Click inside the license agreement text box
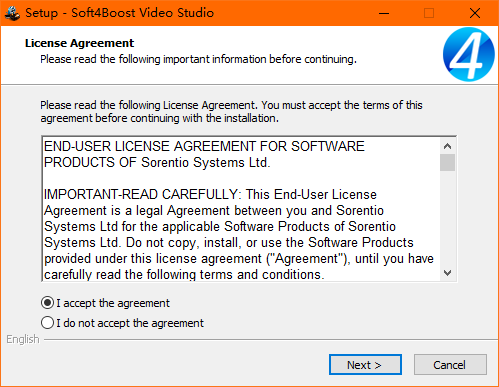 pos(241,209)
